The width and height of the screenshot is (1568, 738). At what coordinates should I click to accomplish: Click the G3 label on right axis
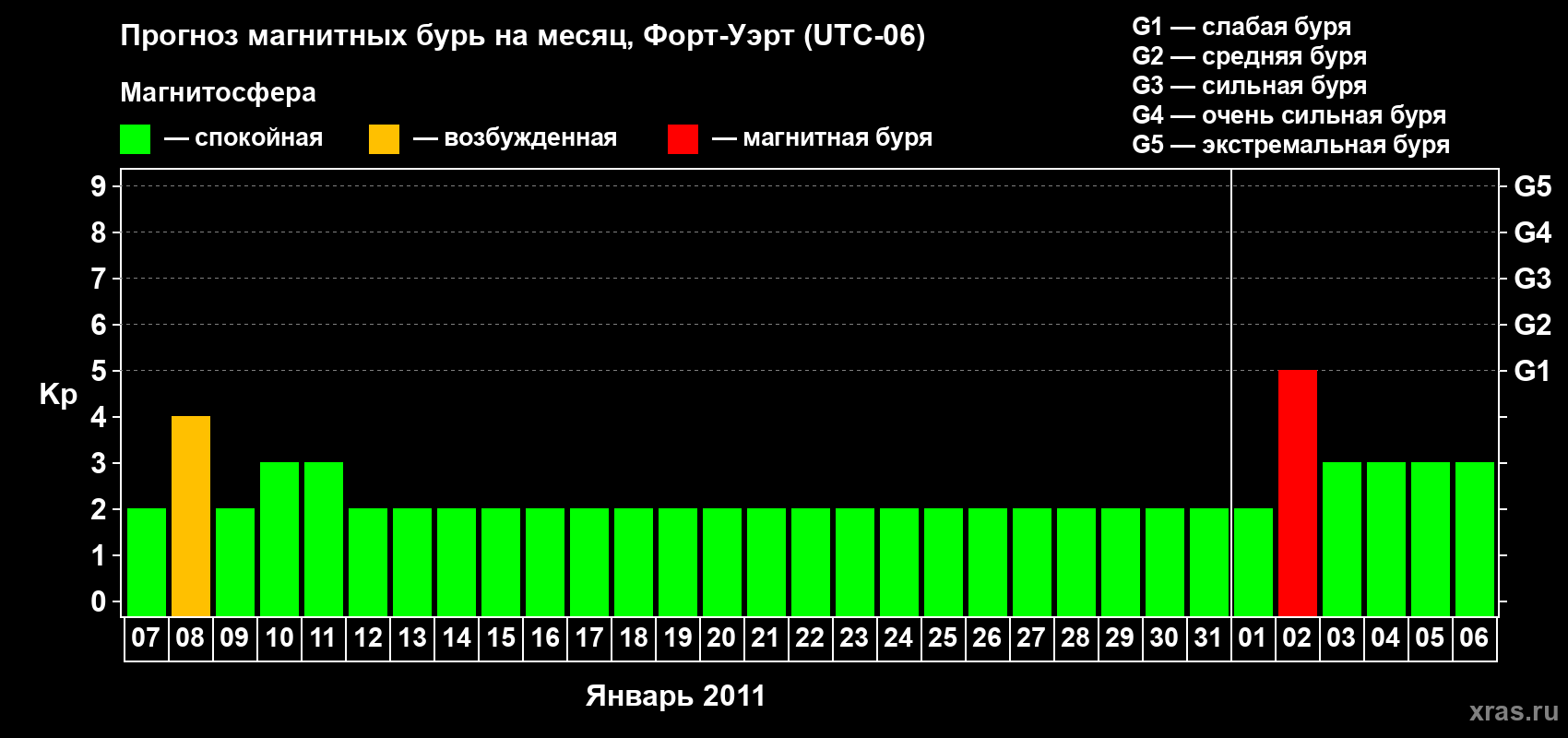[x=1532, y=279]
